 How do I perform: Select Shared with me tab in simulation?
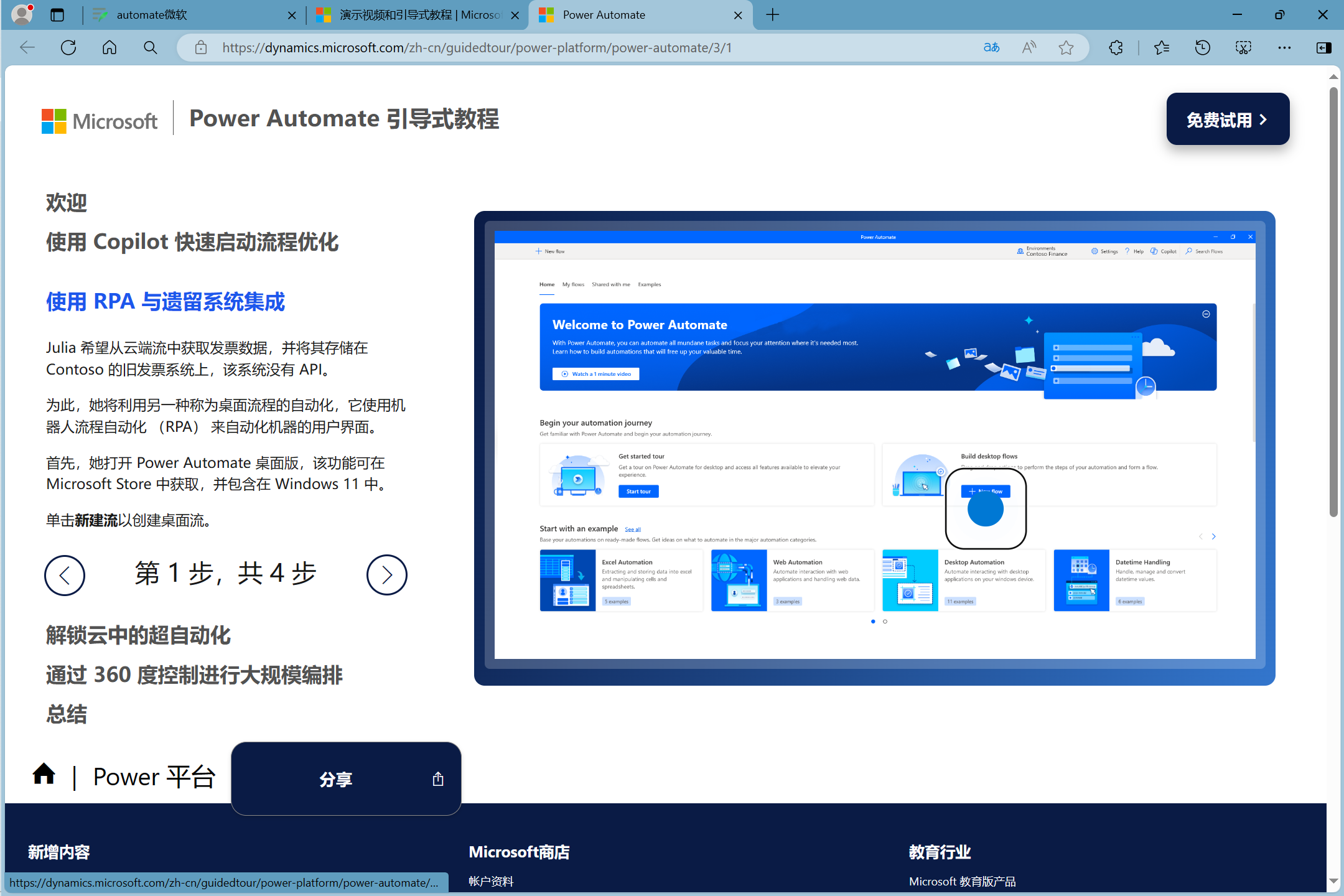pos(610,284)
